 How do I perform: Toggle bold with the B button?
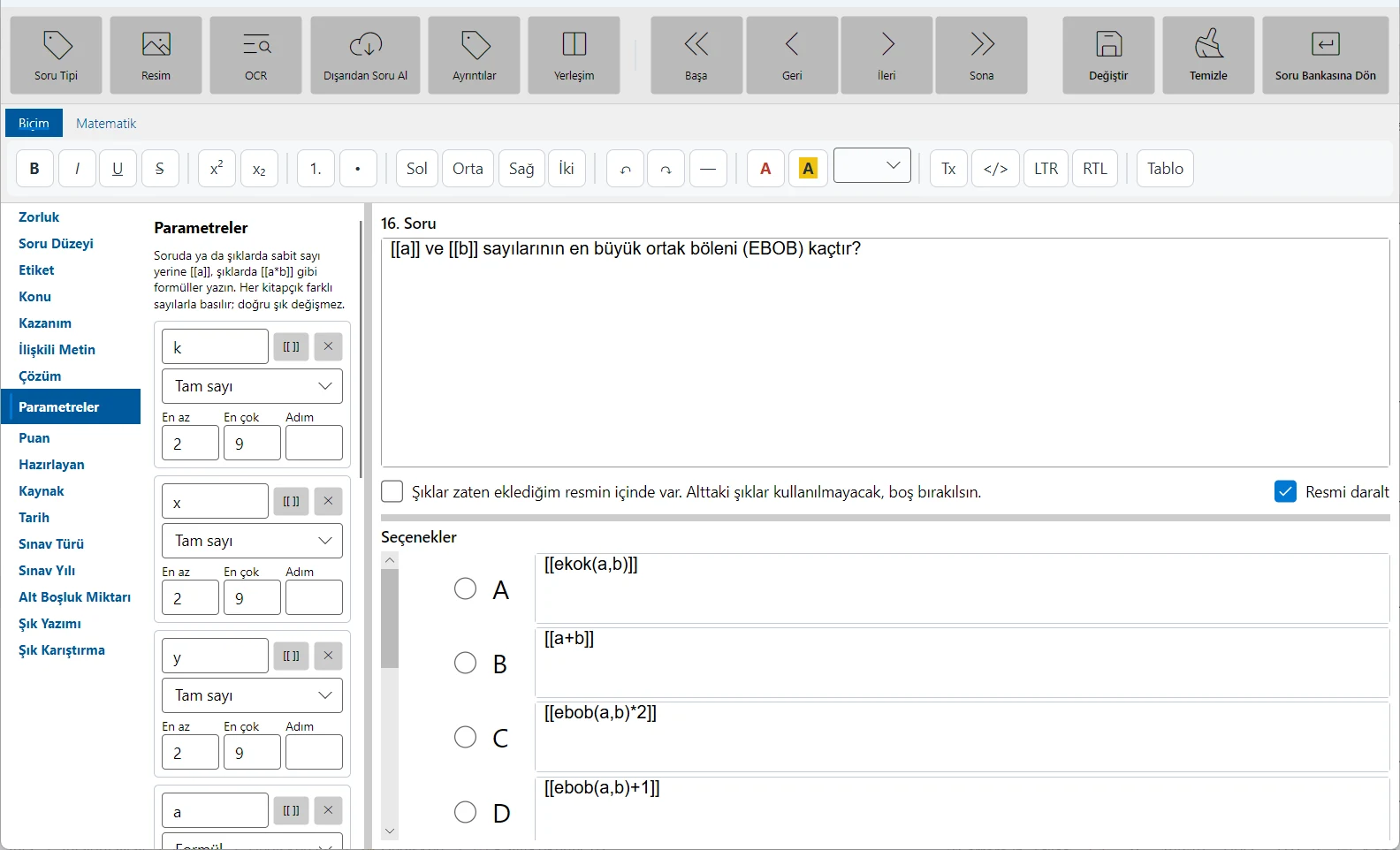(x=34, y=168)
